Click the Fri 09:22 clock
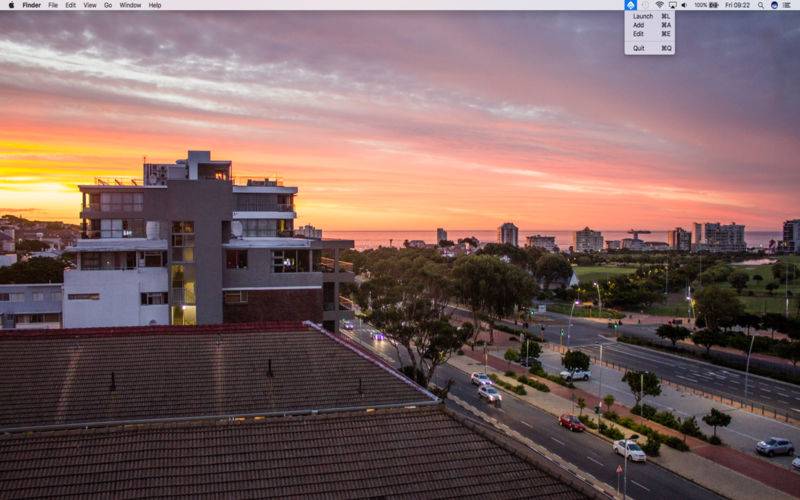 (x=737, y=5)
